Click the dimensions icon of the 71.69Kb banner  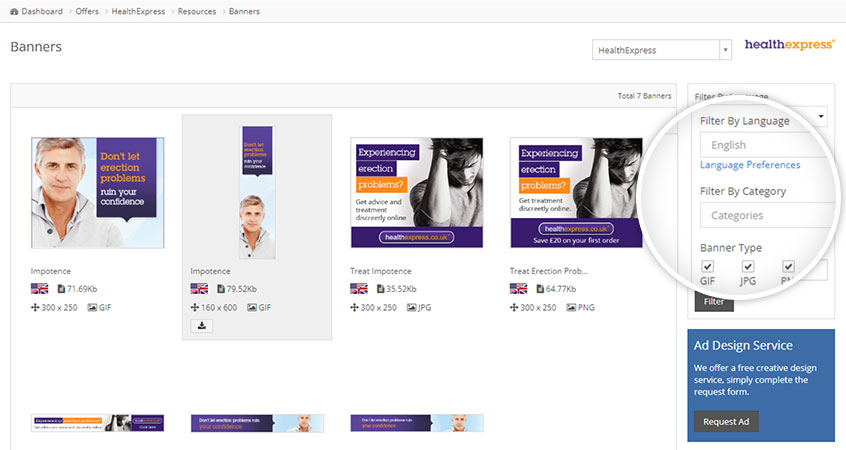35,307
